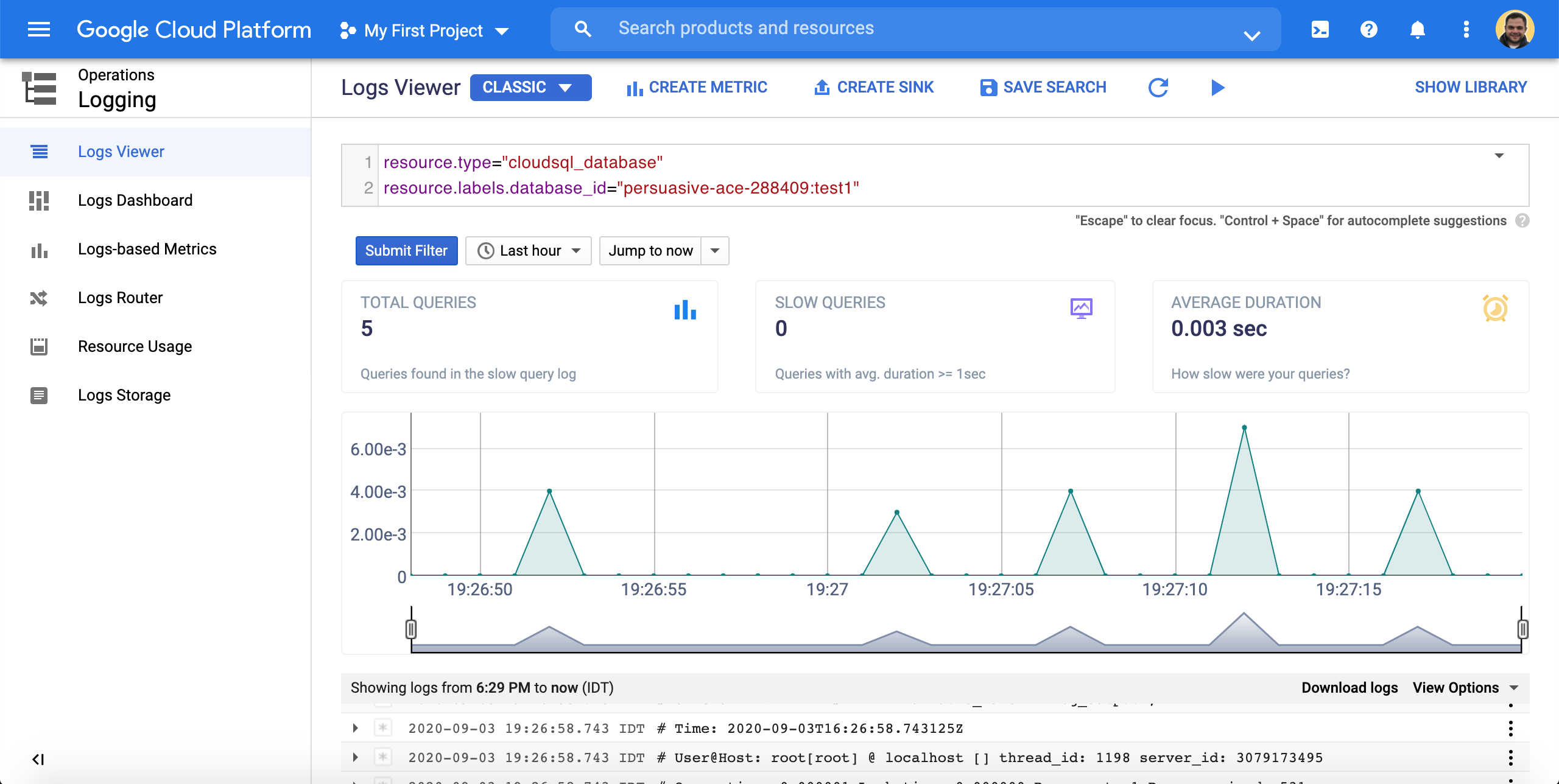
Task: Select Logs Dashboard in the sidebar
Action: (x=156, y=200)
